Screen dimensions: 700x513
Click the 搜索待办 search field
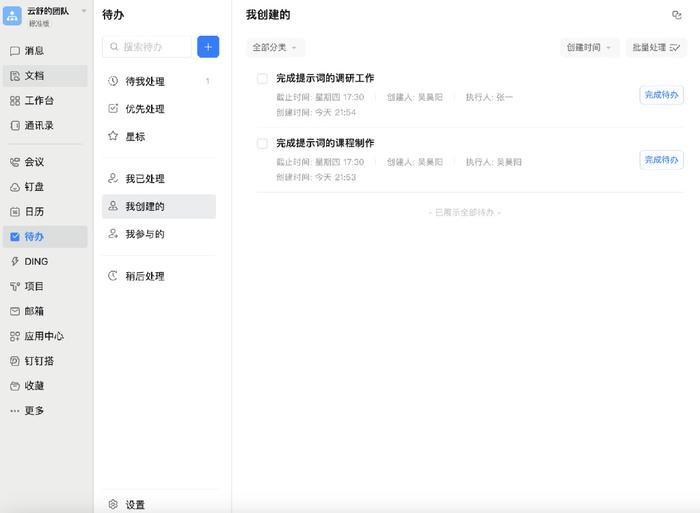147,47
